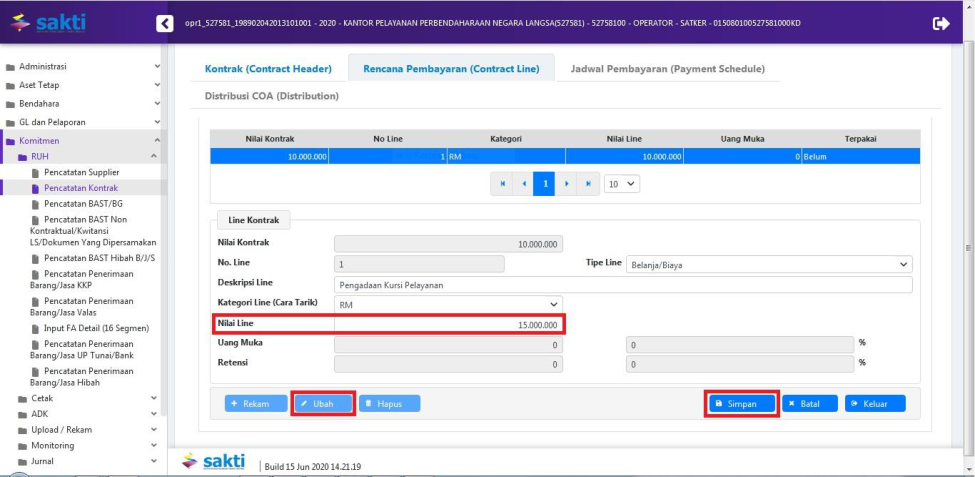Image resolution: width=975 pixels, height=477 pixels.
Task: Open Jadwal Pembayaran (Payment Schedule) tab
Action: pos(667,69)
